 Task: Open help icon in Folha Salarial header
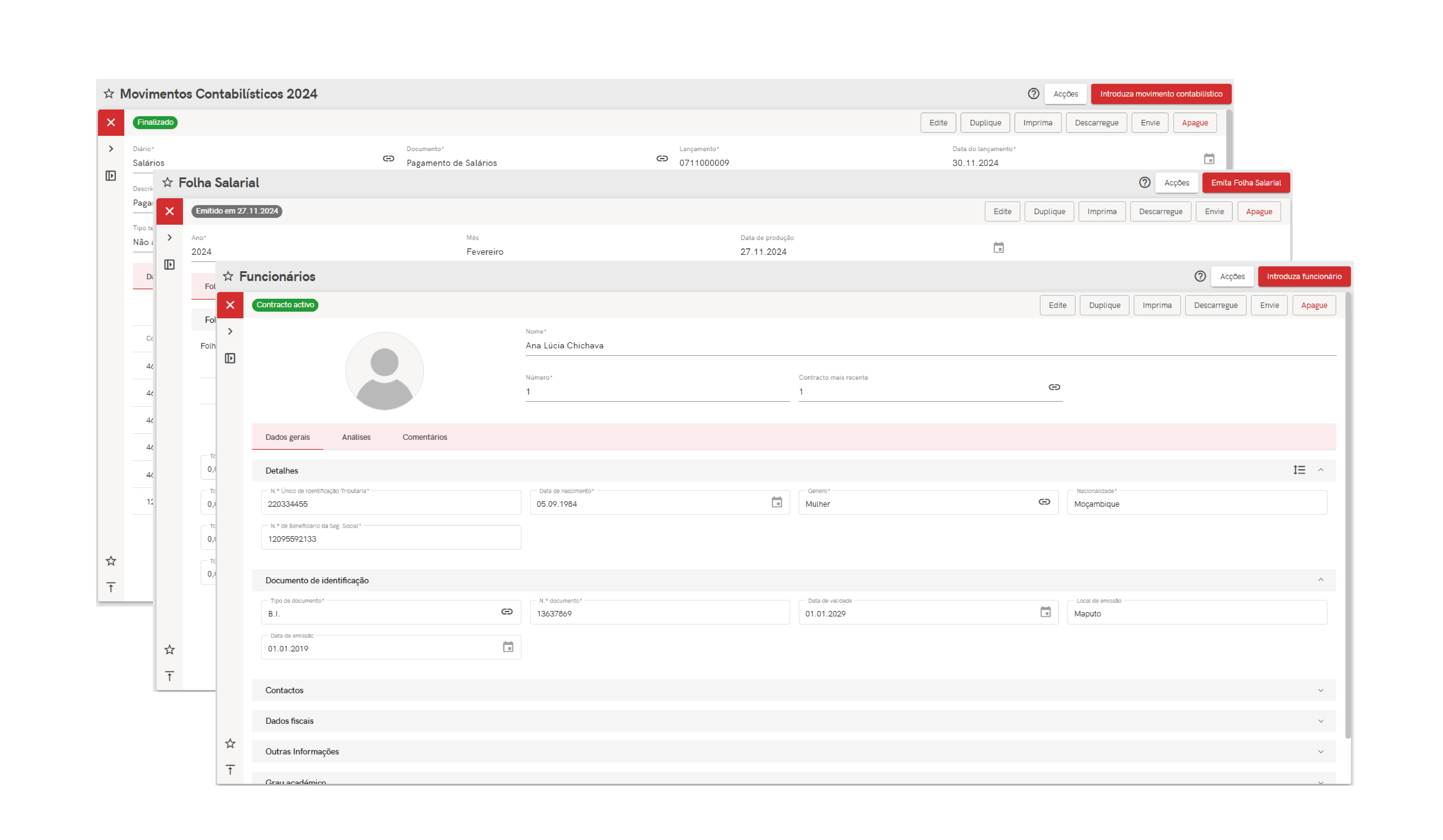coord(1144,183)
